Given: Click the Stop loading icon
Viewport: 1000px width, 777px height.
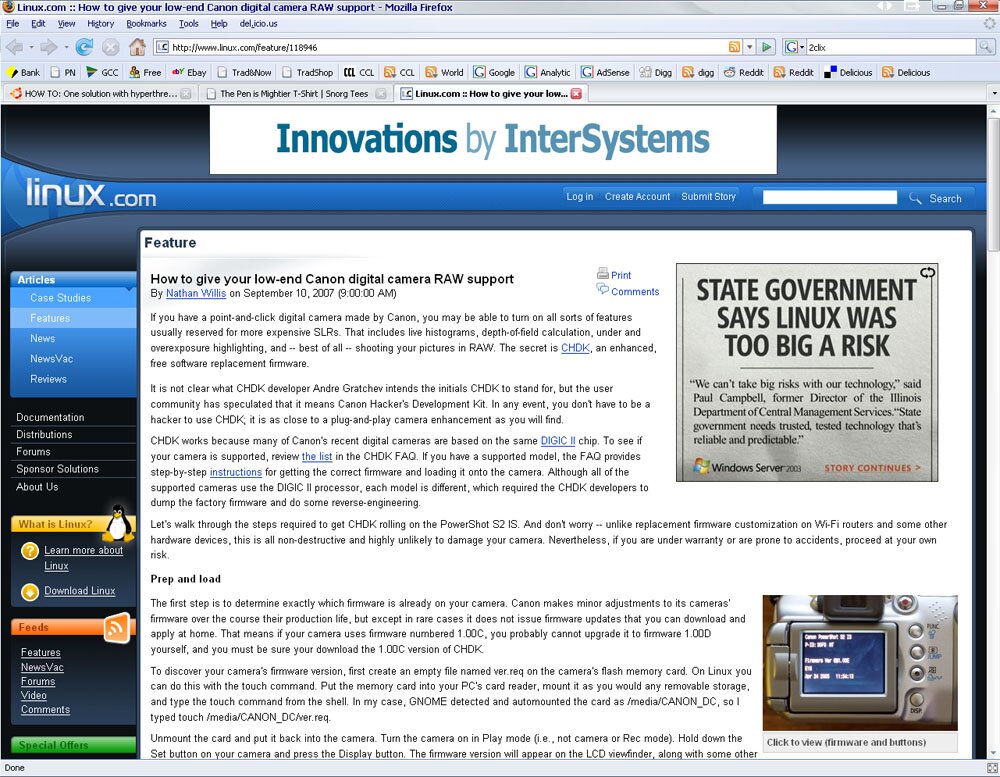Looking at the screenshot, I should point(111,47).
